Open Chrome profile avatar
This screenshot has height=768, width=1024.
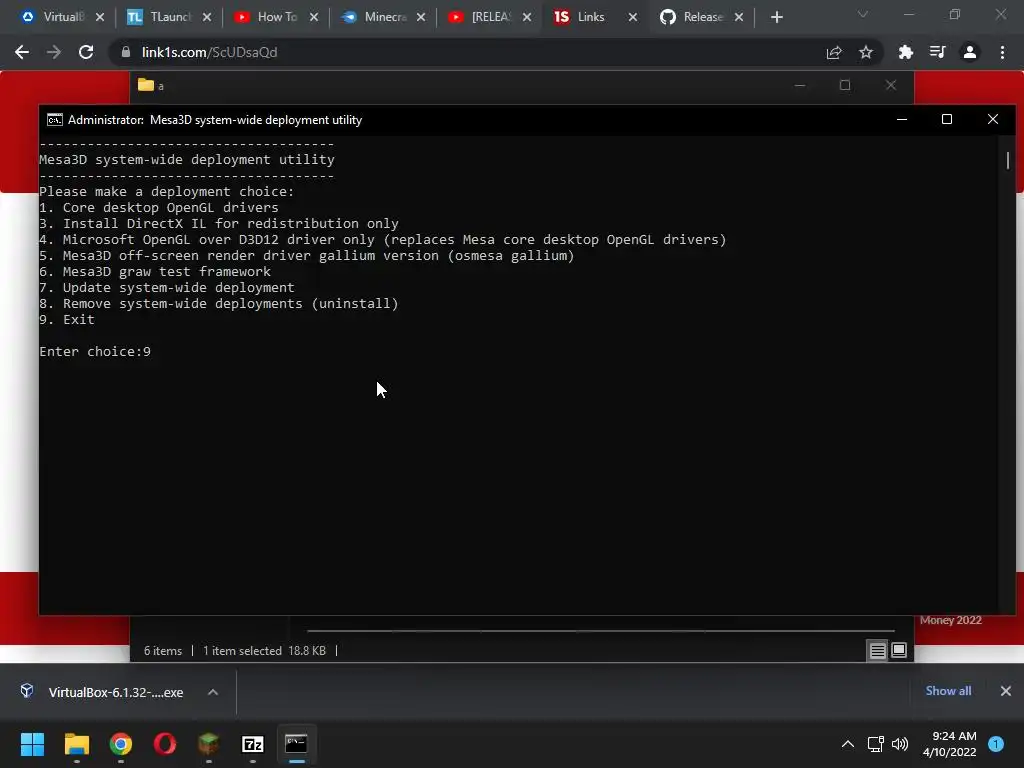pos(970,52)
